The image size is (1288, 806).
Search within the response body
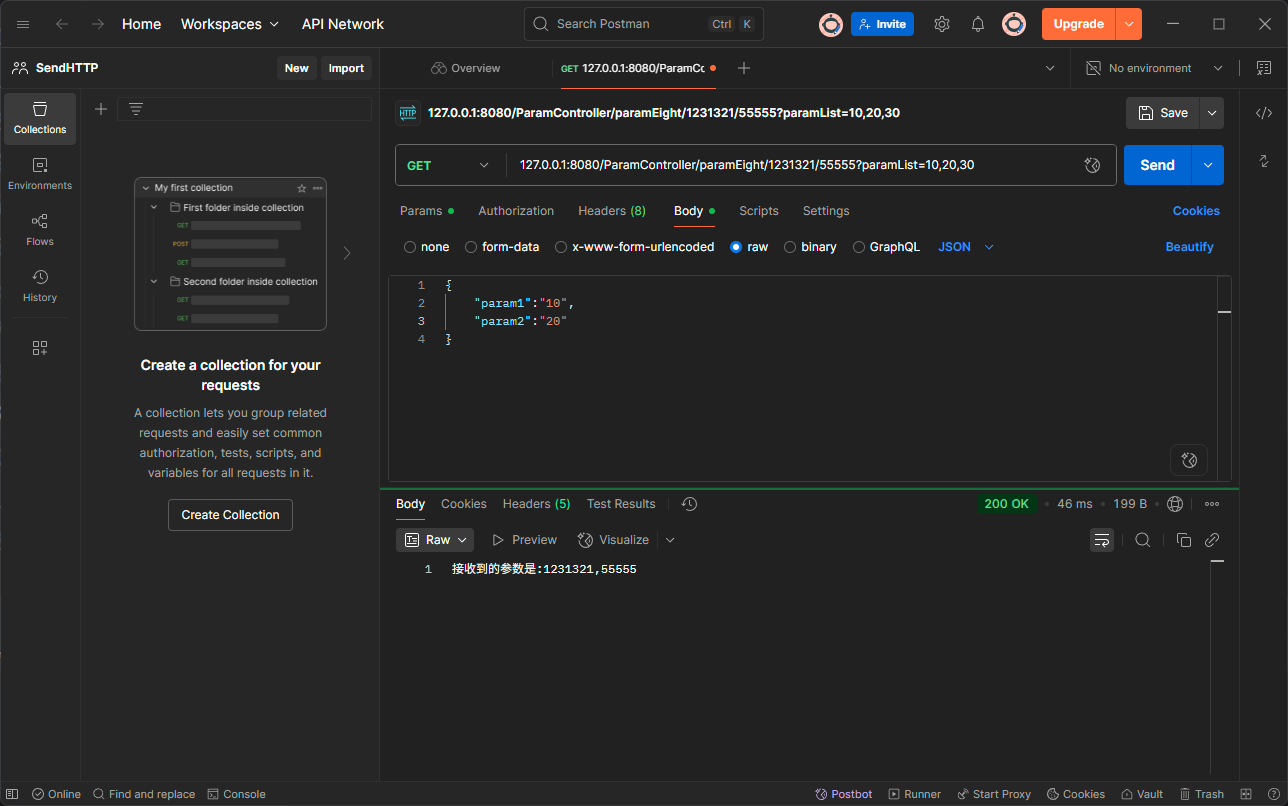tap(1143, 540)
